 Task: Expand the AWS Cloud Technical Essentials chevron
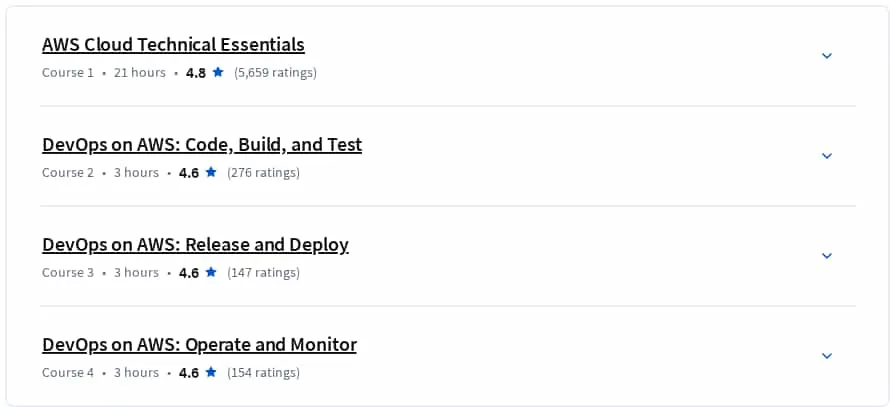(x=827, y=56)
